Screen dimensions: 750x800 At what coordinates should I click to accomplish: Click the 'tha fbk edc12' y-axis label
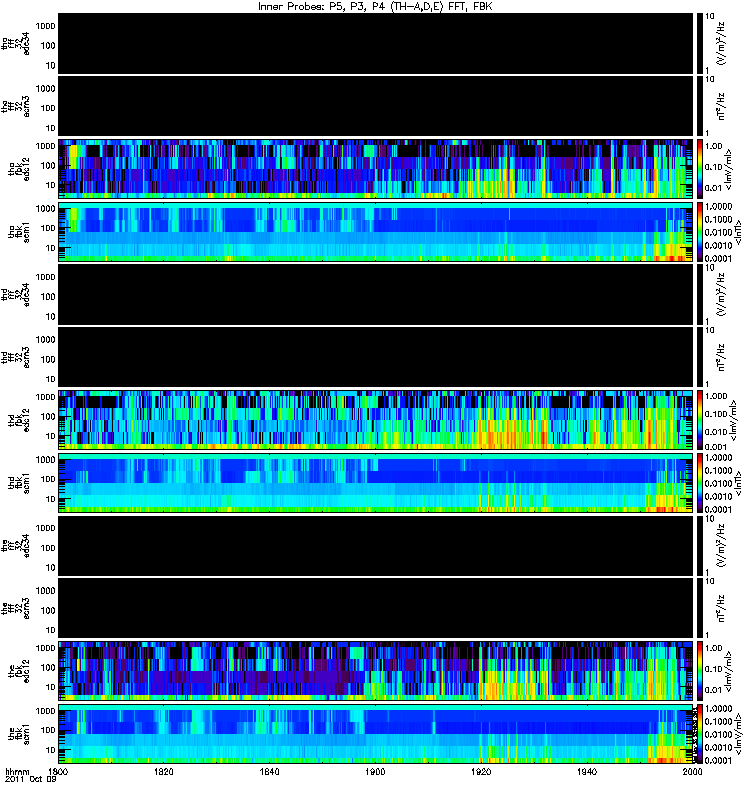19,169
